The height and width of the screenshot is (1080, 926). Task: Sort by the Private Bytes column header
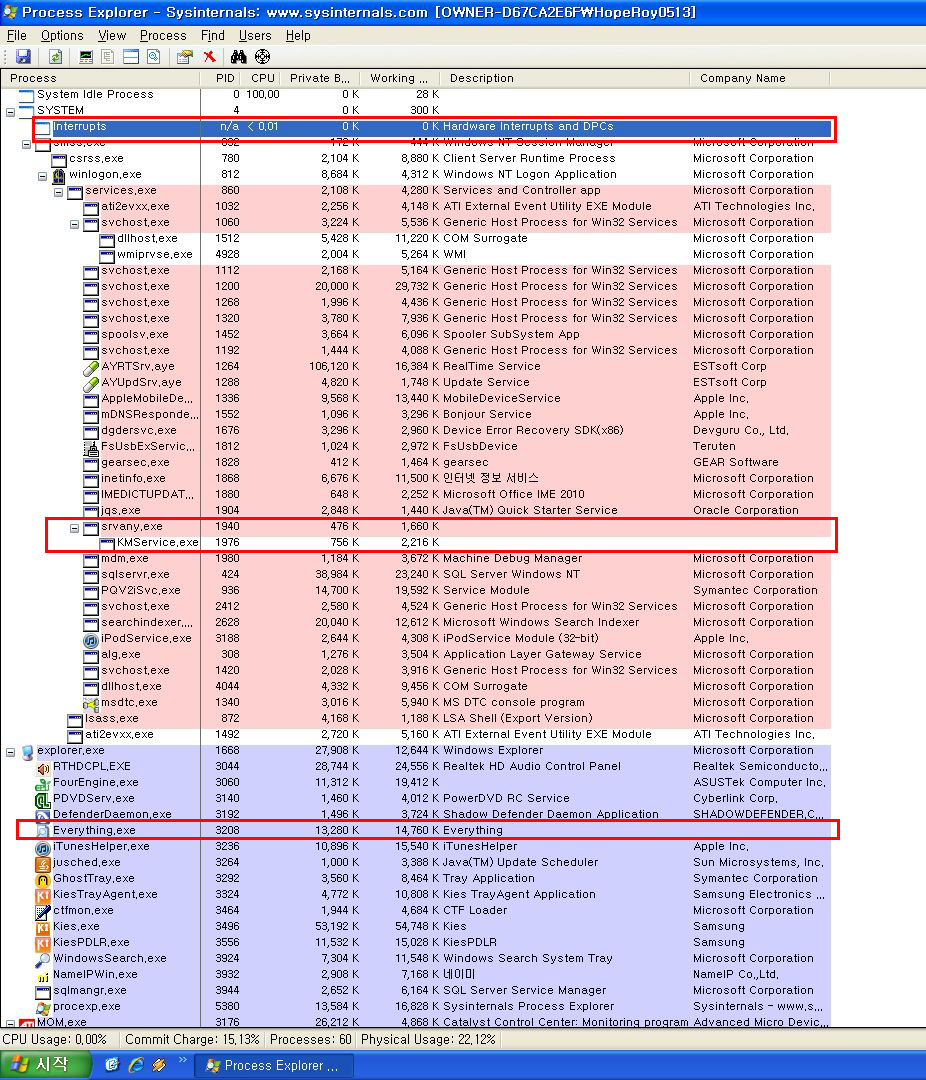coord(320,79)
